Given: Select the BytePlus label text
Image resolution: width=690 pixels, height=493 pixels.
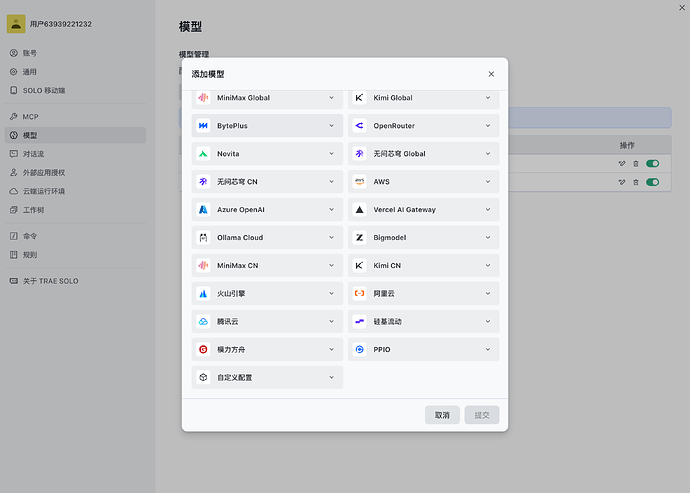Looking at the screenshot, I should point(232,126).
